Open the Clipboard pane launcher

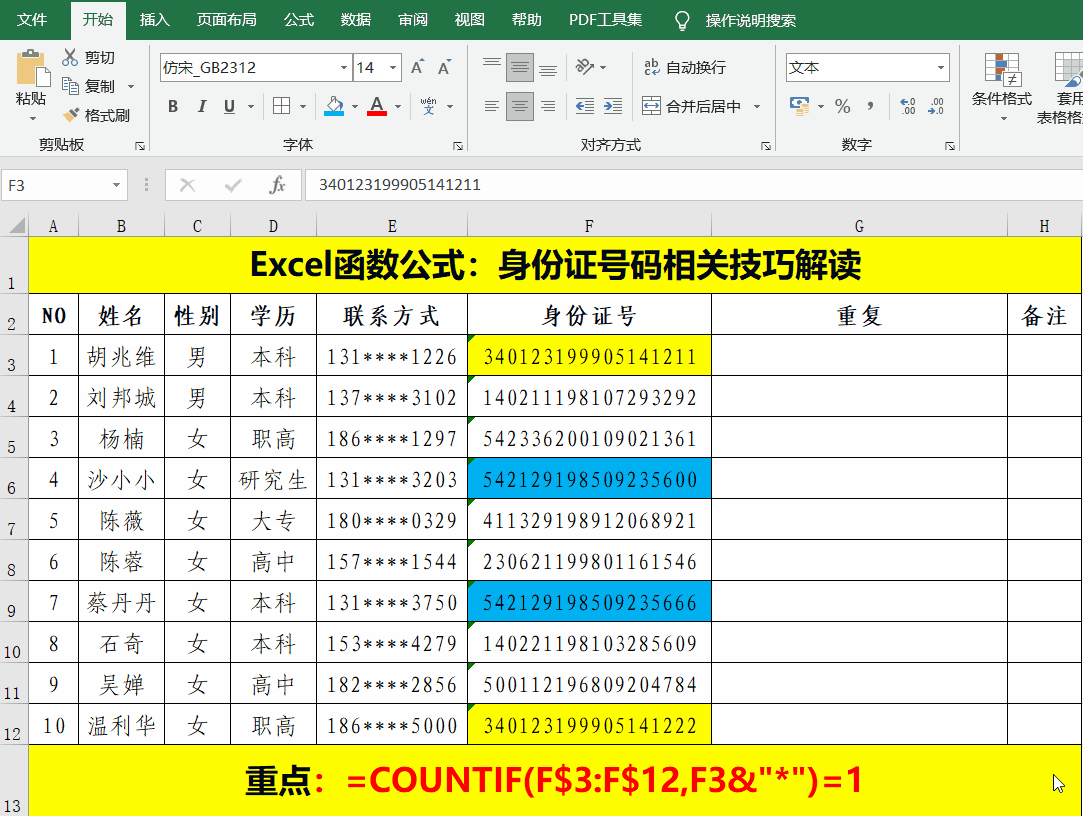click(140, 146)
